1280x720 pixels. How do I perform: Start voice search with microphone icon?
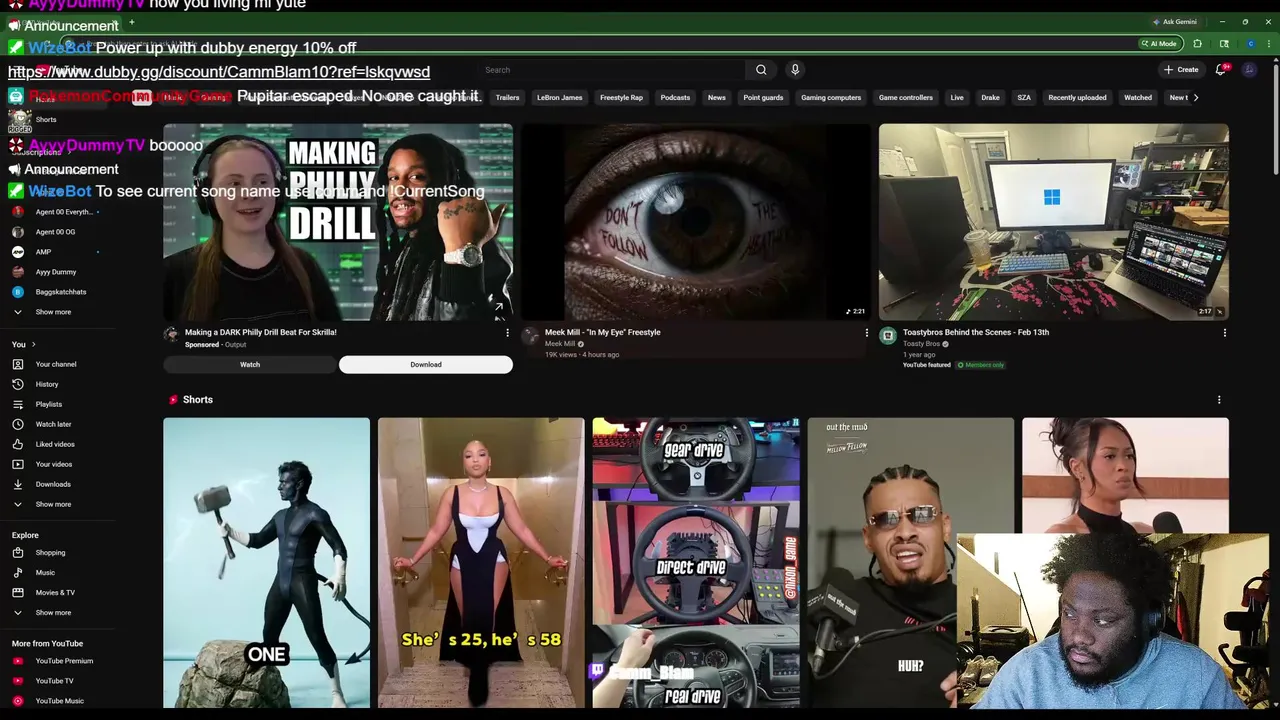pyautogui.click(x=795, y=70)
